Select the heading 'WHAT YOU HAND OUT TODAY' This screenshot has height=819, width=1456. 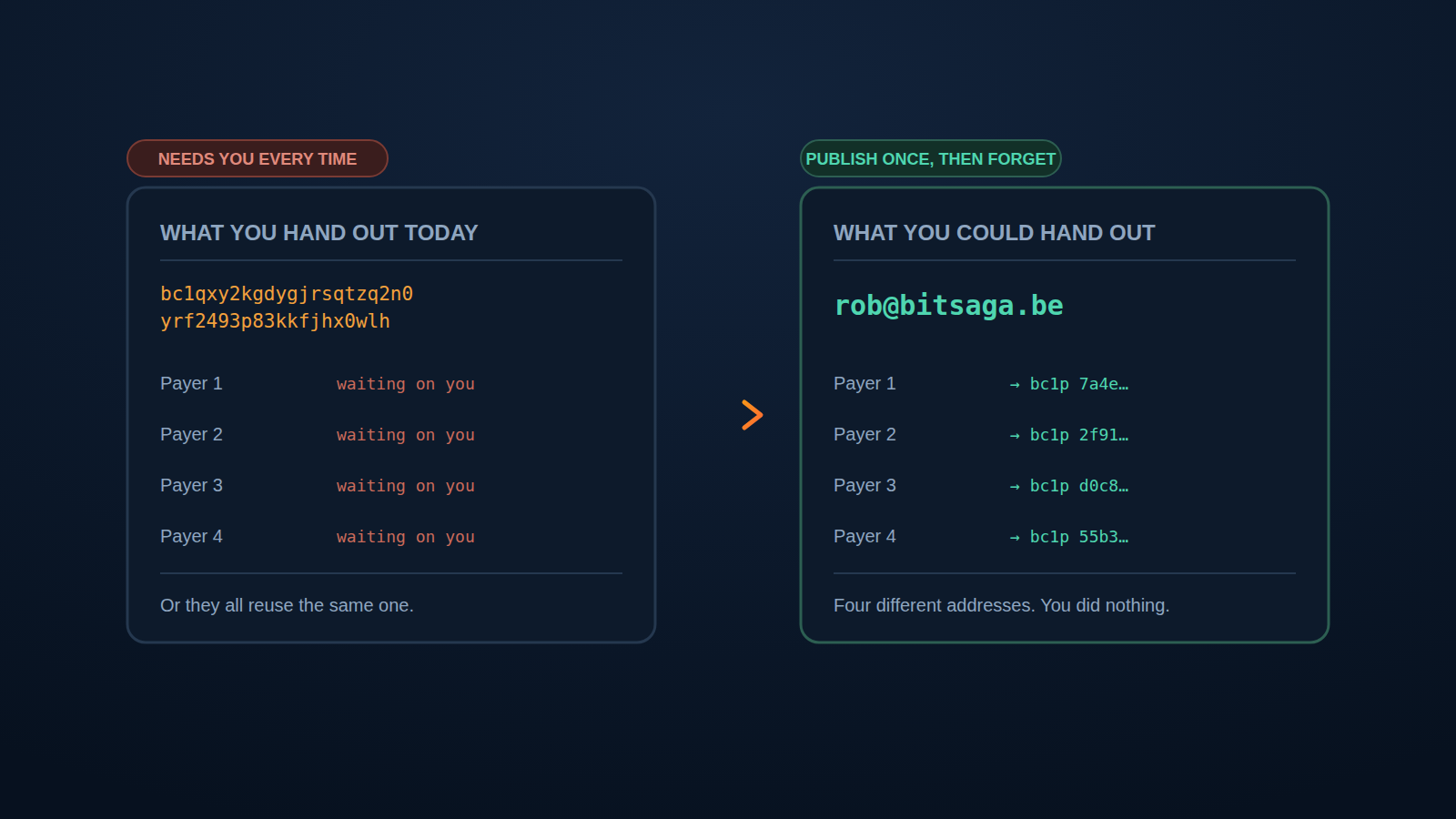coord(318,233)
